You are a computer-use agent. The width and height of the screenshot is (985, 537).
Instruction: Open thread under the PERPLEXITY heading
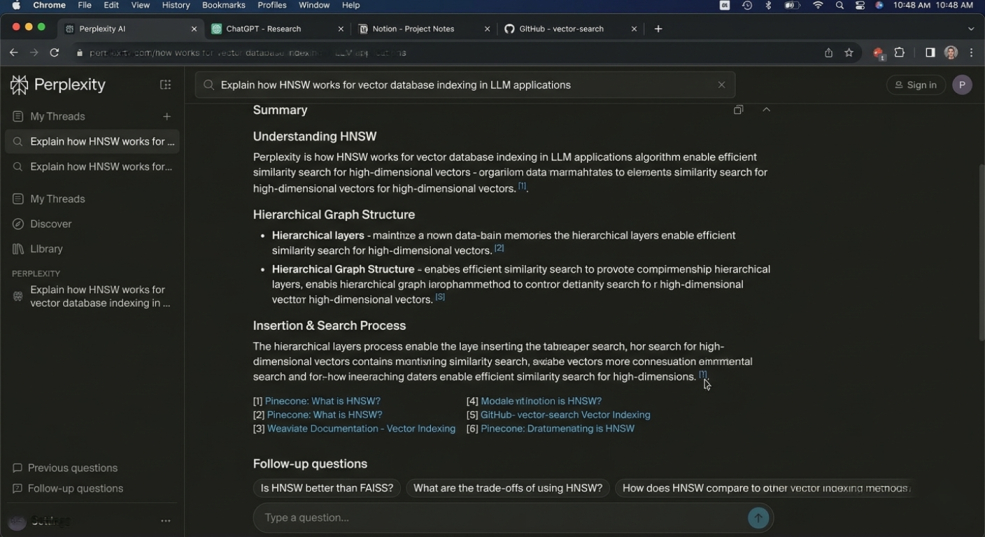point(92,296)
